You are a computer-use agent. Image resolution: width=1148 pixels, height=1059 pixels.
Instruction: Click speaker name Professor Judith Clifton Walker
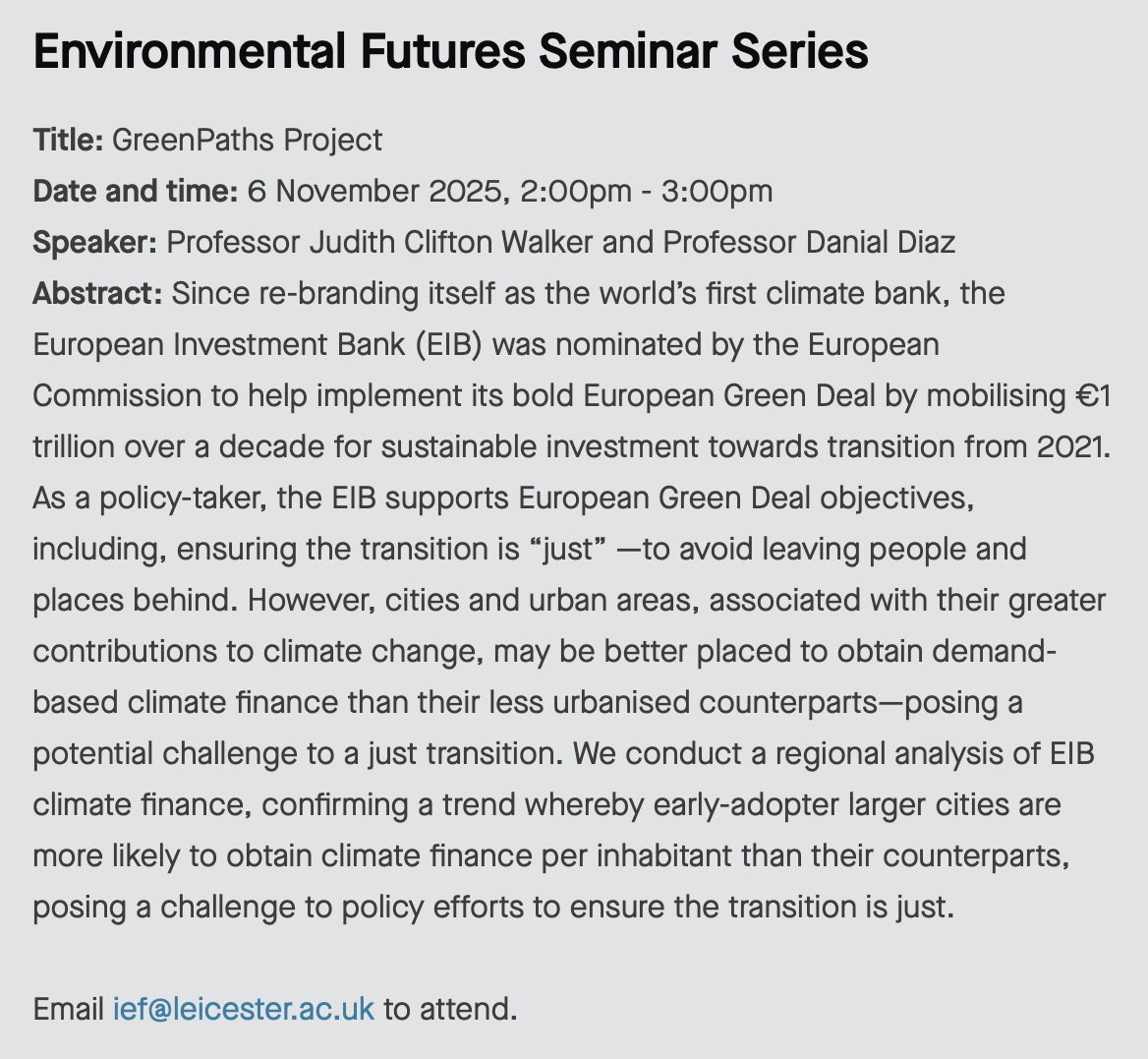point(379,242)
